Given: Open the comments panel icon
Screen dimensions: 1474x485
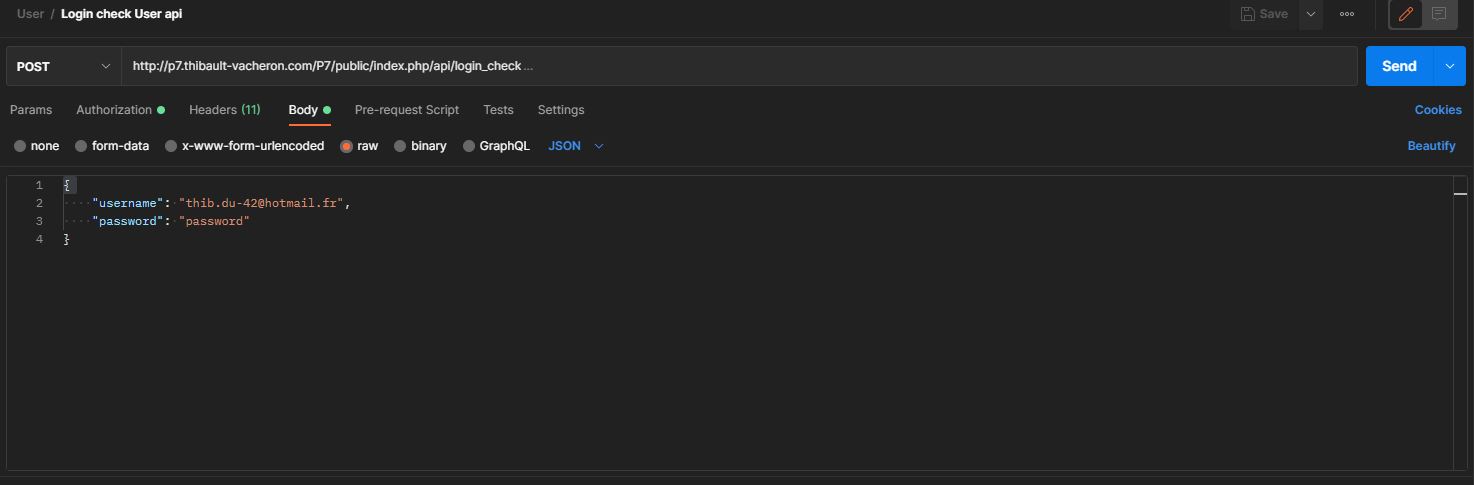Looking at the screenshot, I should 1439,14.
